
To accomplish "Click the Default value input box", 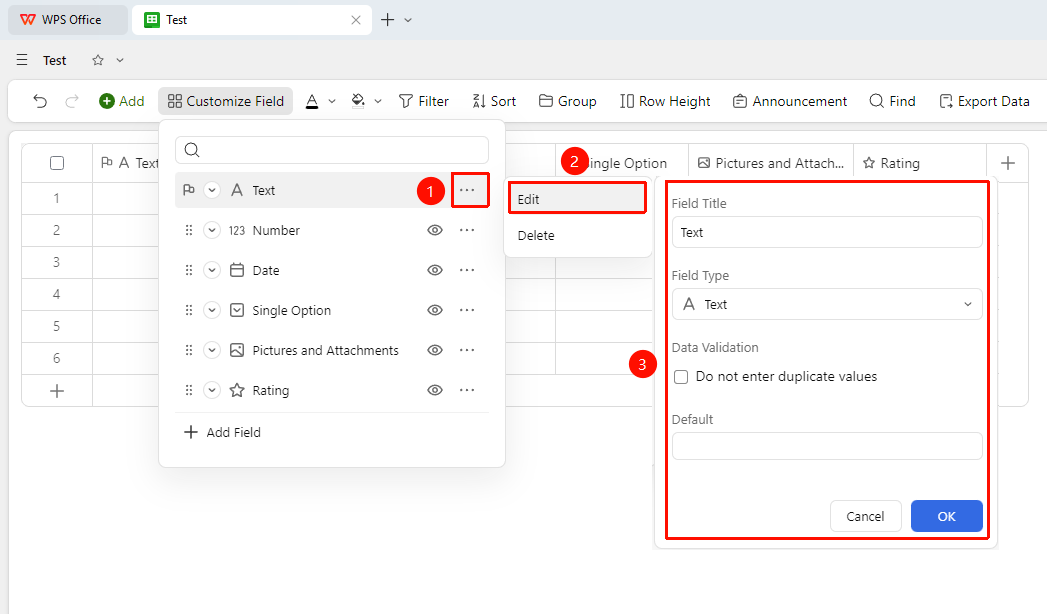I will [827, 446].
